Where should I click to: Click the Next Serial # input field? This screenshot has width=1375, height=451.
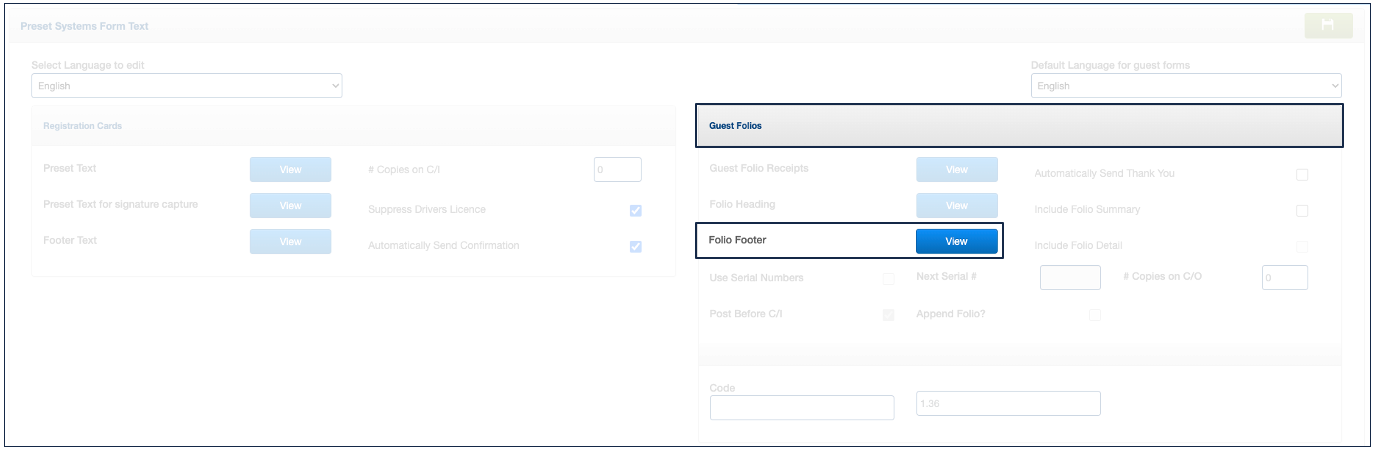(1070, 278)
